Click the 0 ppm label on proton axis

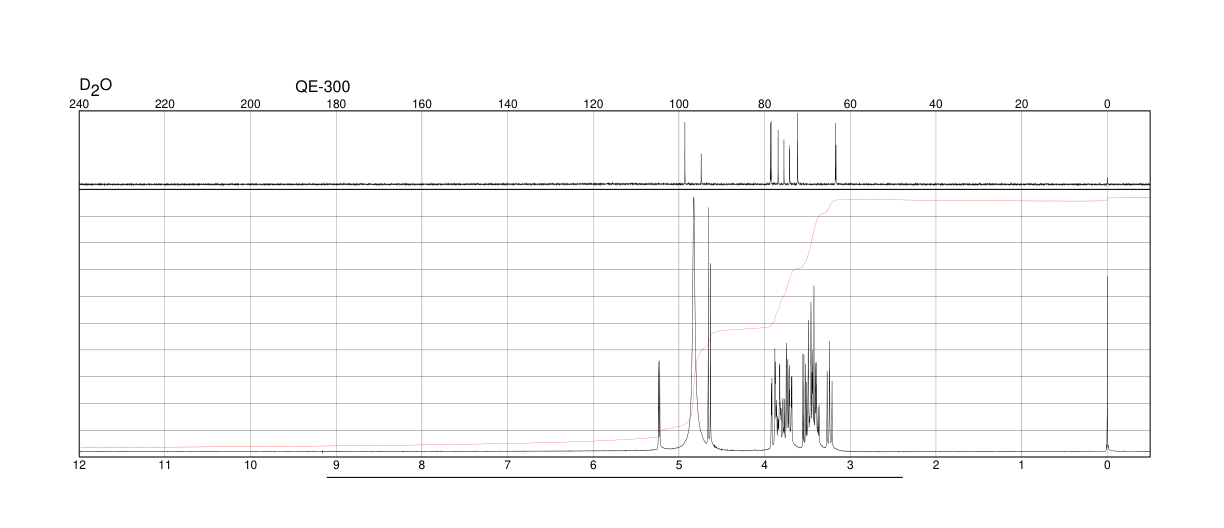pyautogui.click(x=1107, y=466)
